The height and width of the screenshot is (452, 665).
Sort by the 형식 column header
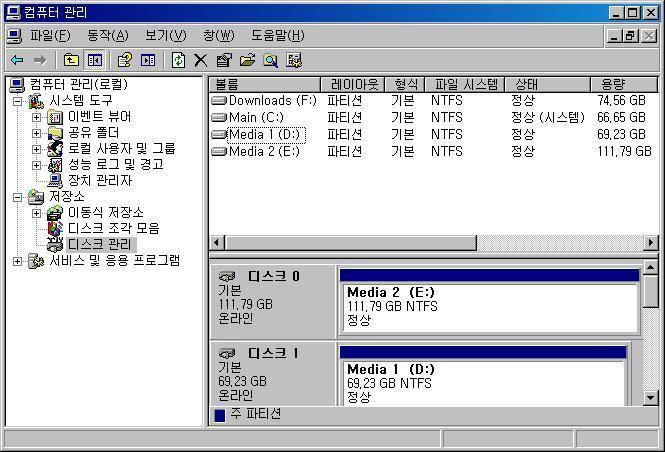point(405,84)
